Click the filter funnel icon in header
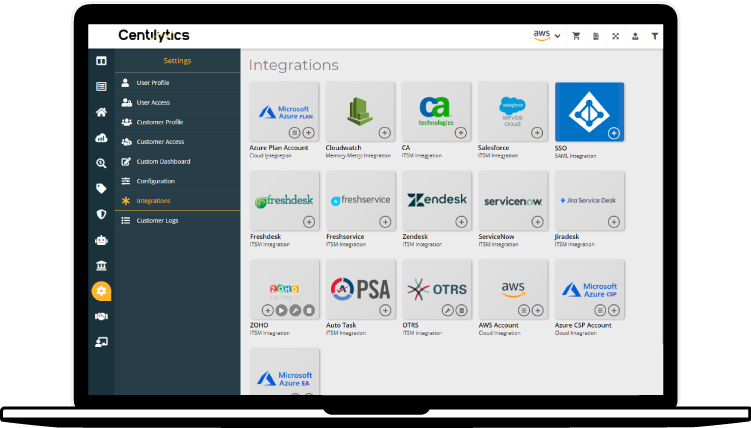This screenshot has width=751, height=428. tap(655, 36)
